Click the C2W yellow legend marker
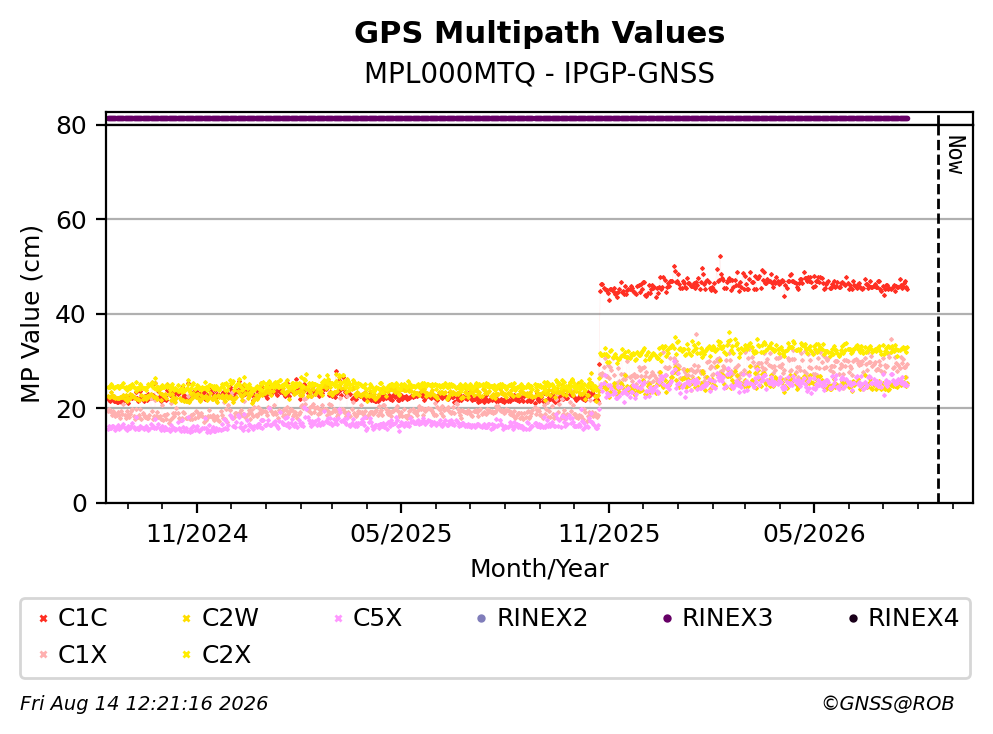This screenshot has height=734, width=993. 186,618
